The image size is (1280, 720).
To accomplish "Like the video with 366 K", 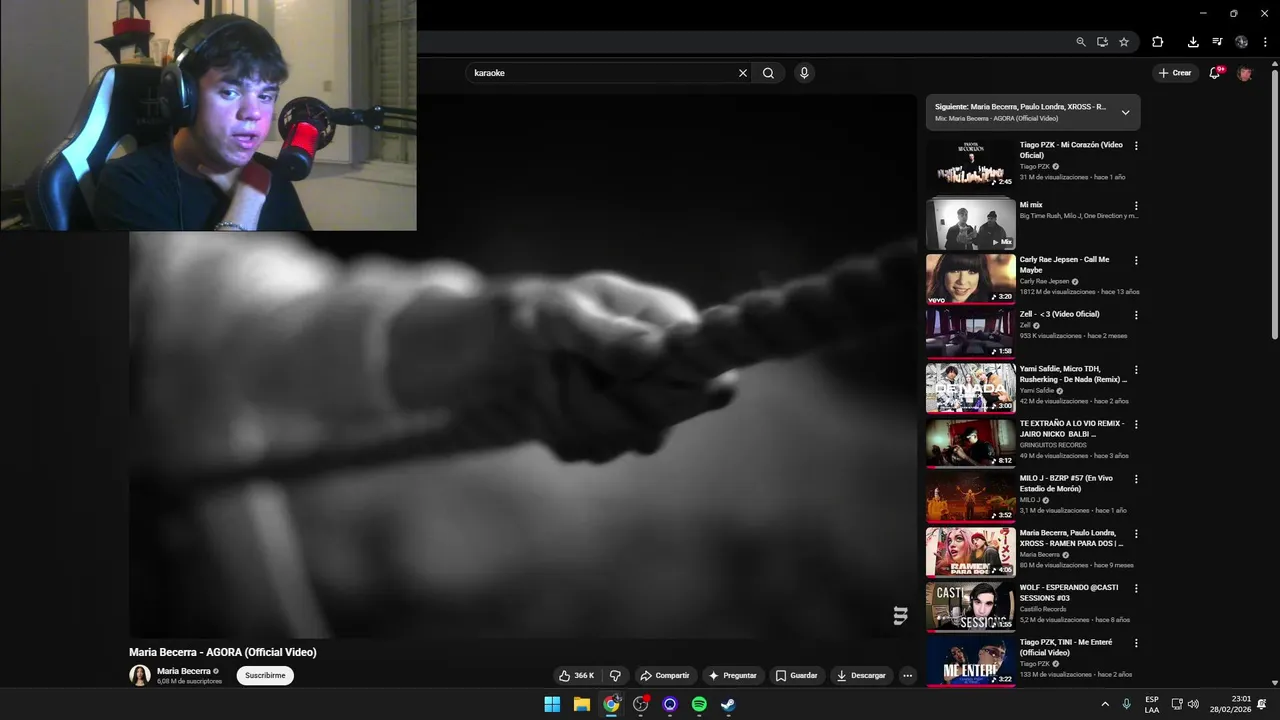I will [576, 676].
